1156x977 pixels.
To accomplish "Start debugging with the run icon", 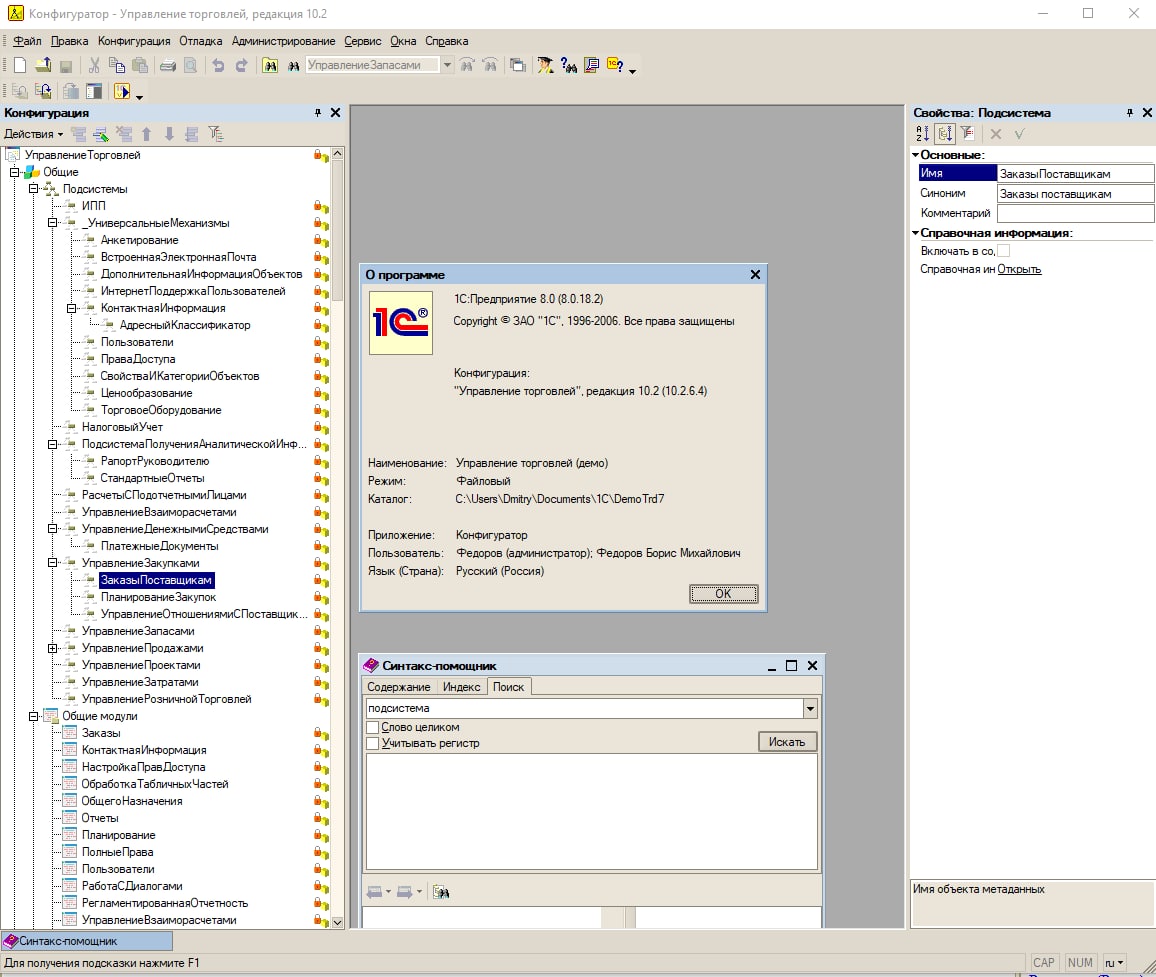I will tap(122, 91).
